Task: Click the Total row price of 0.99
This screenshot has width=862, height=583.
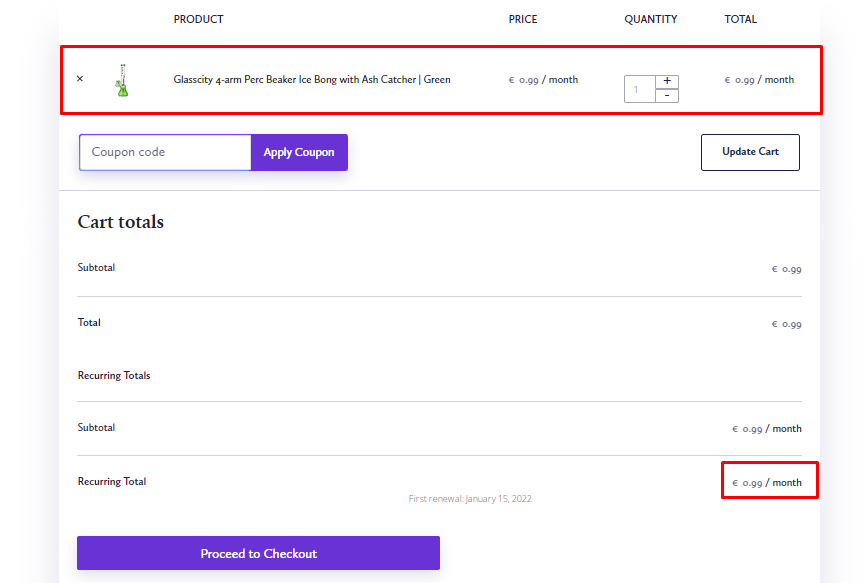Action: (x=785, y=323)
